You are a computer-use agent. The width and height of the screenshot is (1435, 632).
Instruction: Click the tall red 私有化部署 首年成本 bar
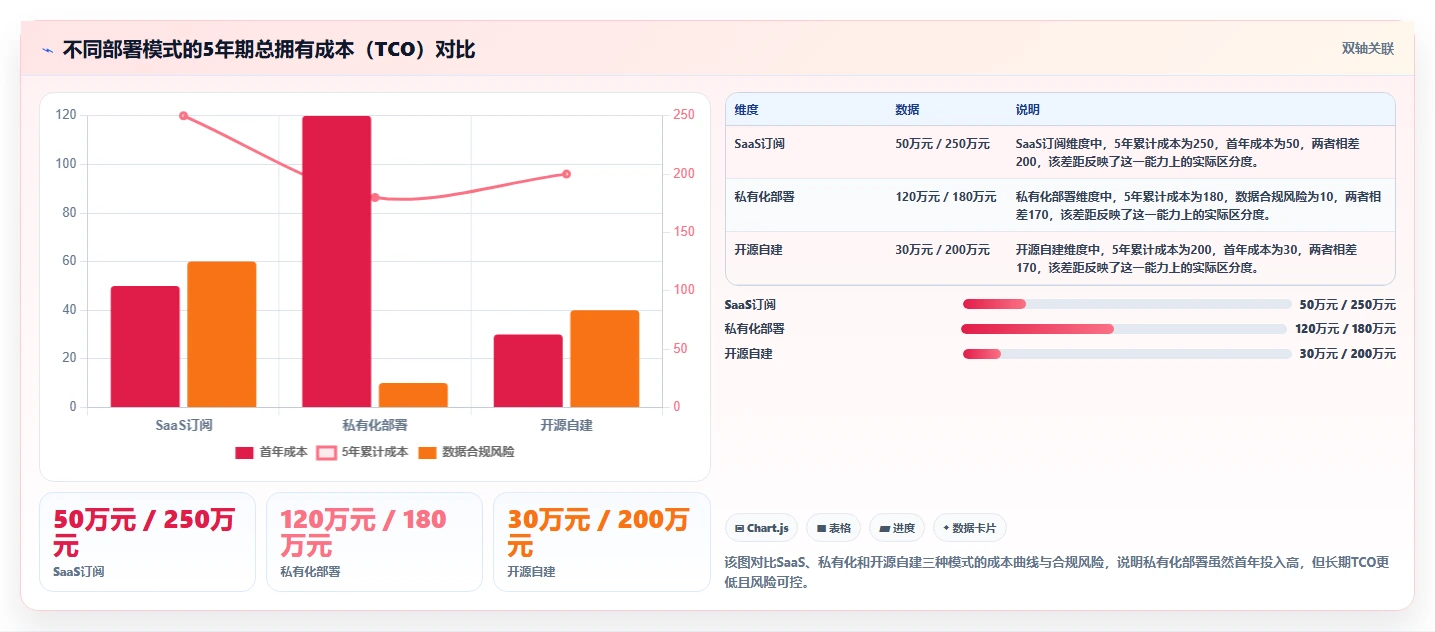(337, 261)
